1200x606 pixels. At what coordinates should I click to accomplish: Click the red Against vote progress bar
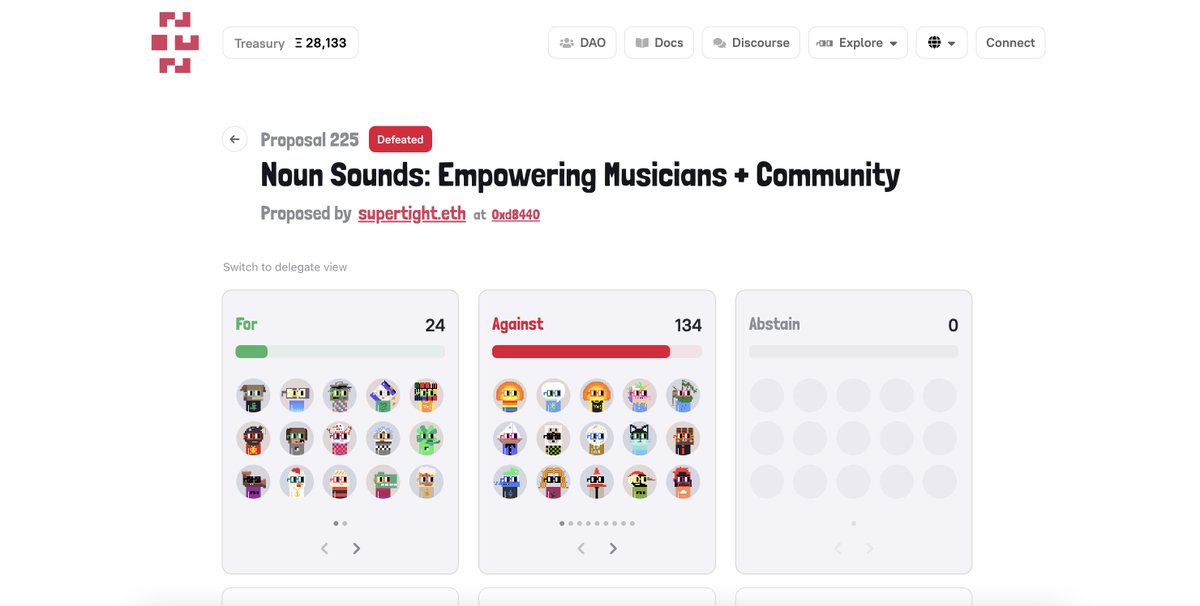pyautogui.click(x=597, y=351)
